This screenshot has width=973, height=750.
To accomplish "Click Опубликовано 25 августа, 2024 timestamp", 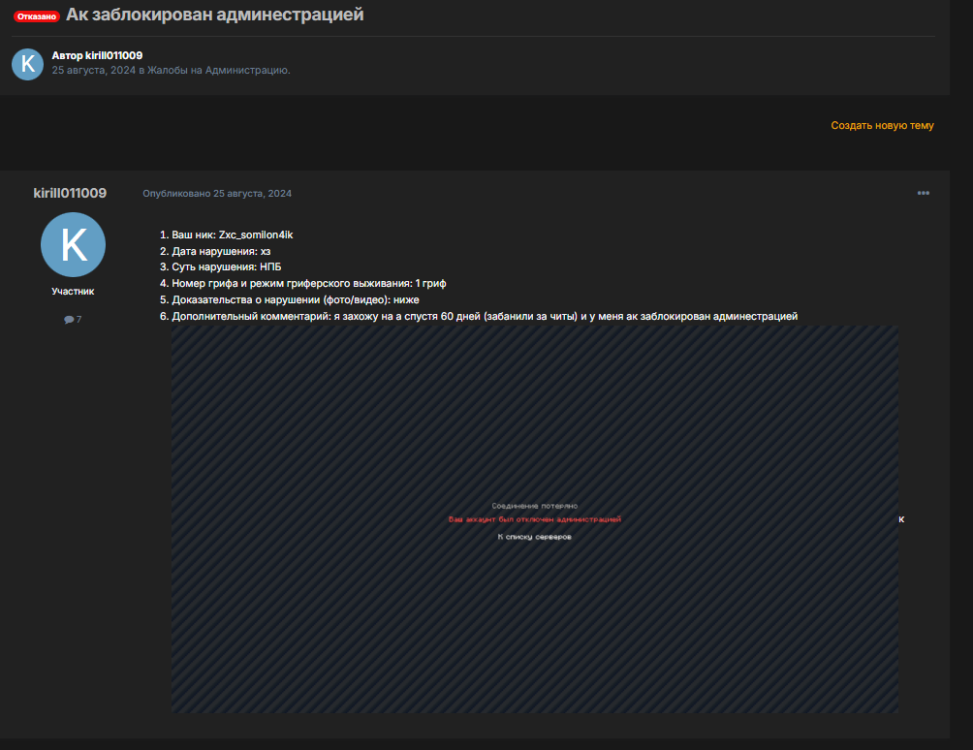I will (217, 194).
